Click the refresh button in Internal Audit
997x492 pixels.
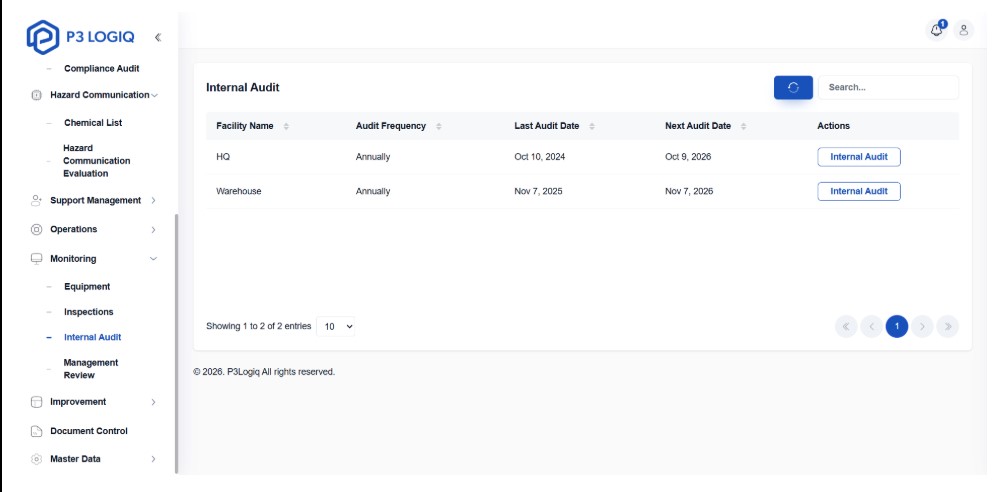coord(793,88)
